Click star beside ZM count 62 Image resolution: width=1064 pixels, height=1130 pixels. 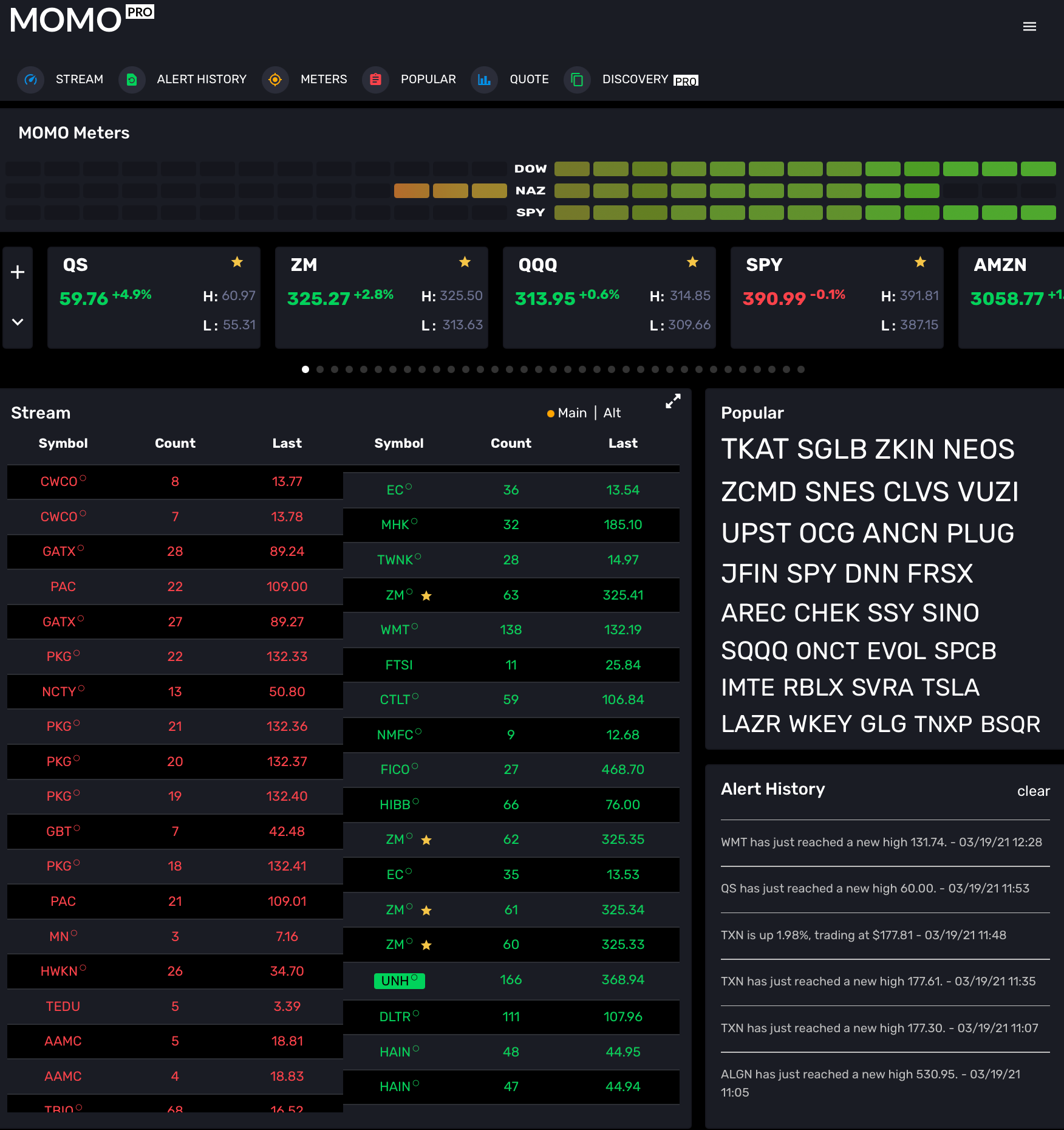point(426,840)
